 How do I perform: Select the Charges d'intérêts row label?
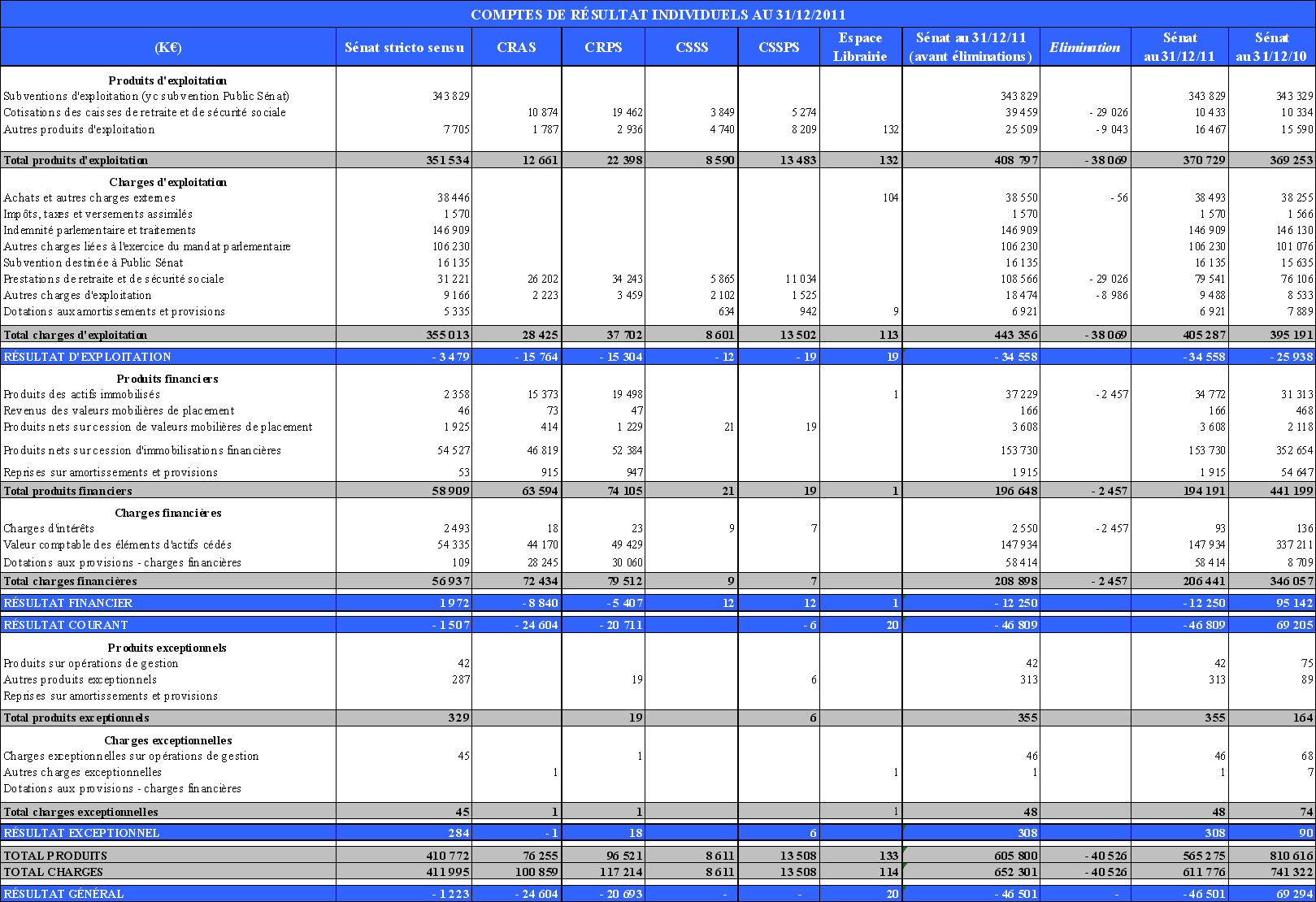(x=49, y=528)
